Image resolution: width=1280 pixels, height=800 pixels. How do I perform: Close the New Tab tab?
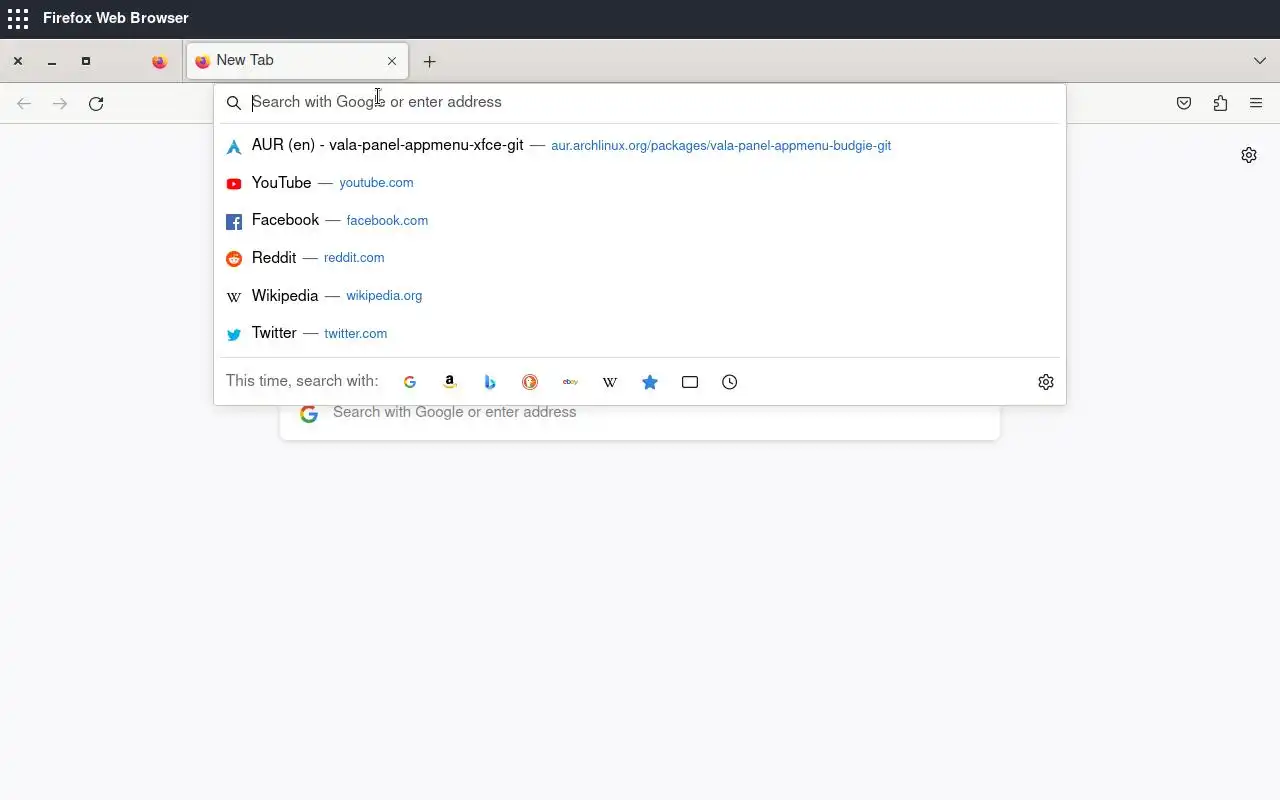(392, 61)
